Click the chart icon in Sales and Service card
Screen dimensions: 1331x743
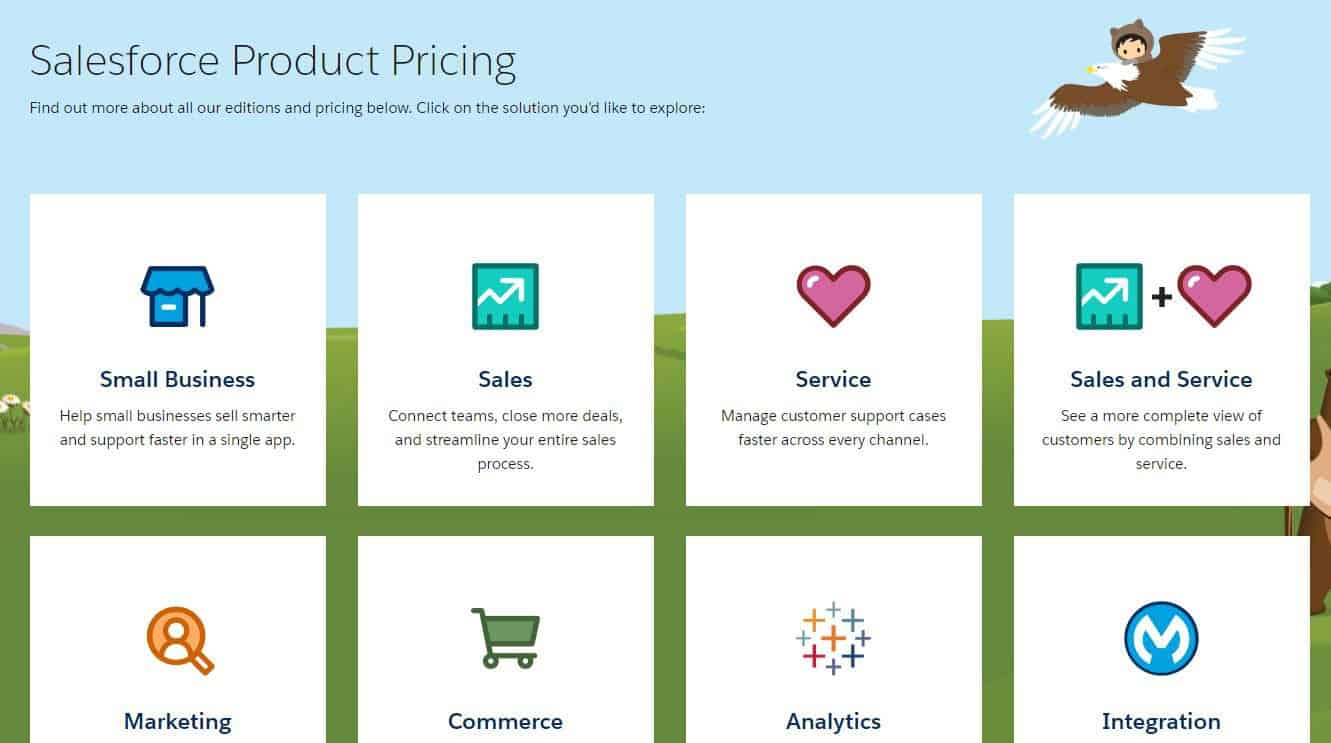click(1109, 296)
